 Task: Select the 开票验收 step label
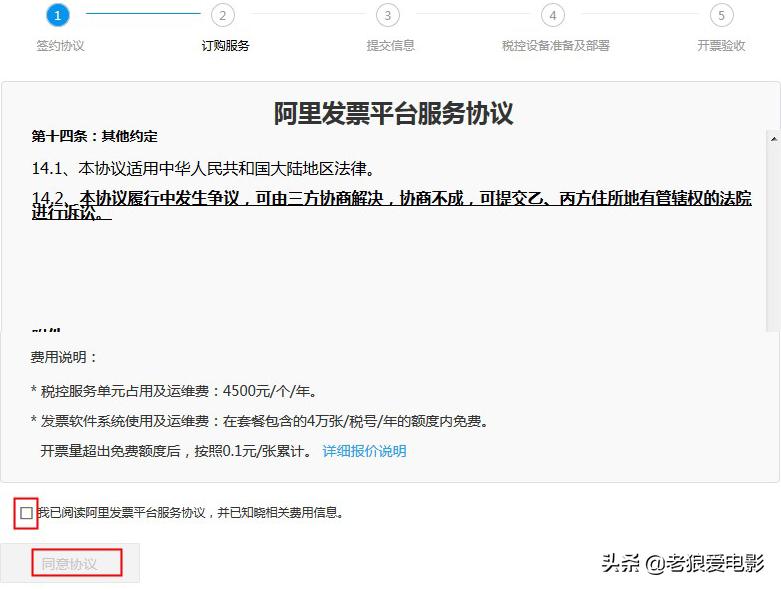click(x=721, y=45)
